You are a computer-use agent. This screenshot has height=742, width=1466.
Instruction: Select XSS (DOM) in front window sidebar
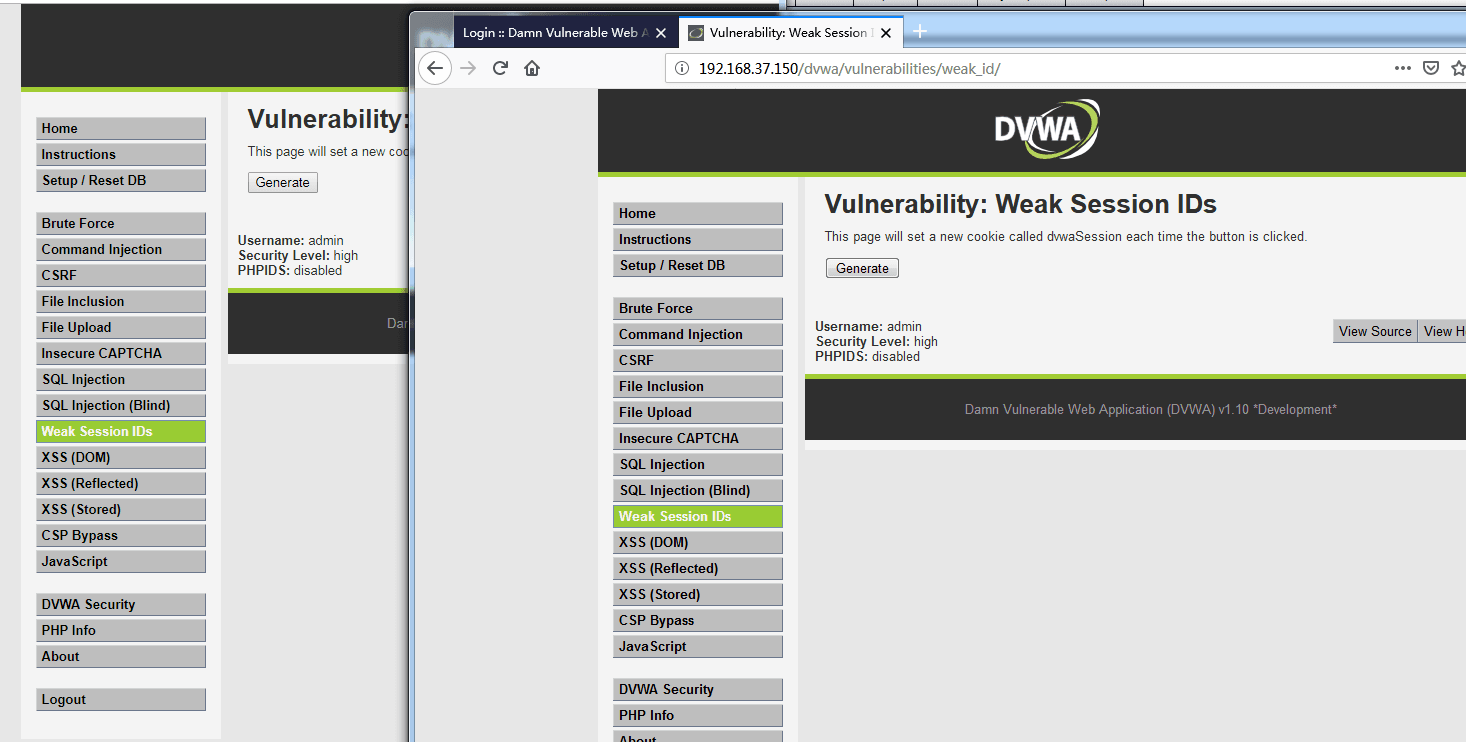(698, 542)
